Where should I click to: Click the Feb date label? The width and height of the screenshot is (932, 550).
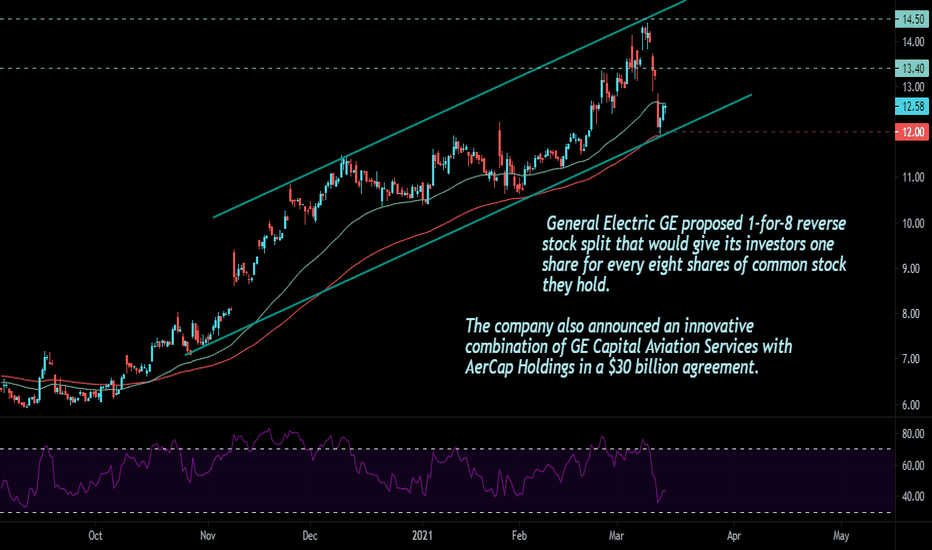(519, 536)
